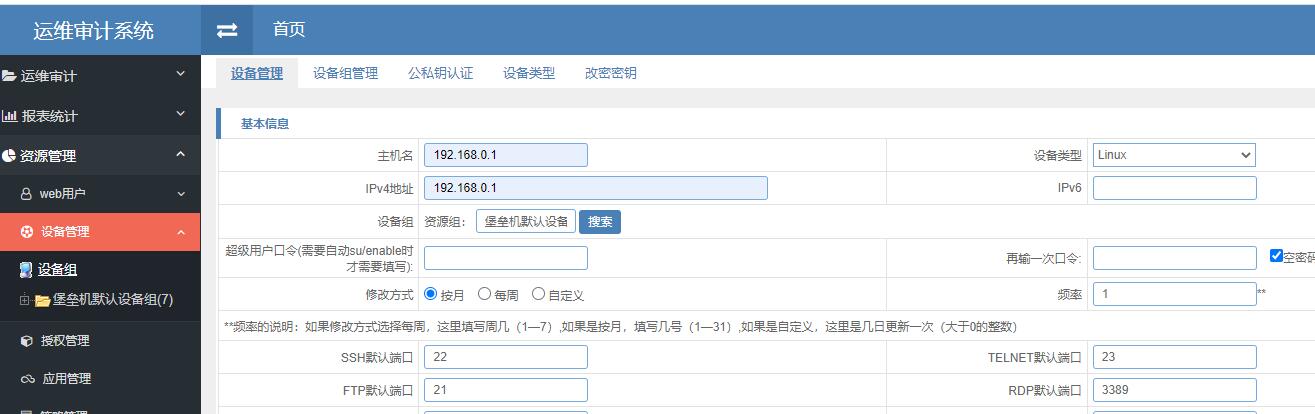Expand the 堡垒机默认设备组 tree node plus sign

pos(24,300)
